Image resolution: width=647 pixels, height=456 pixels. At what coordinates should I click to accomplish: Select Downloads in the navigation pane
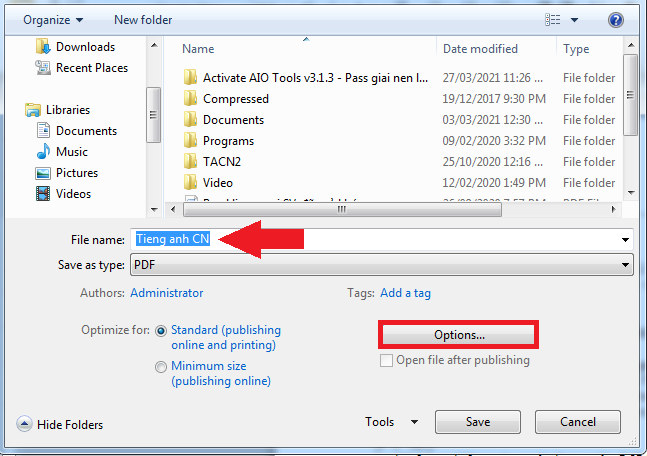click(x=85, y=47)
